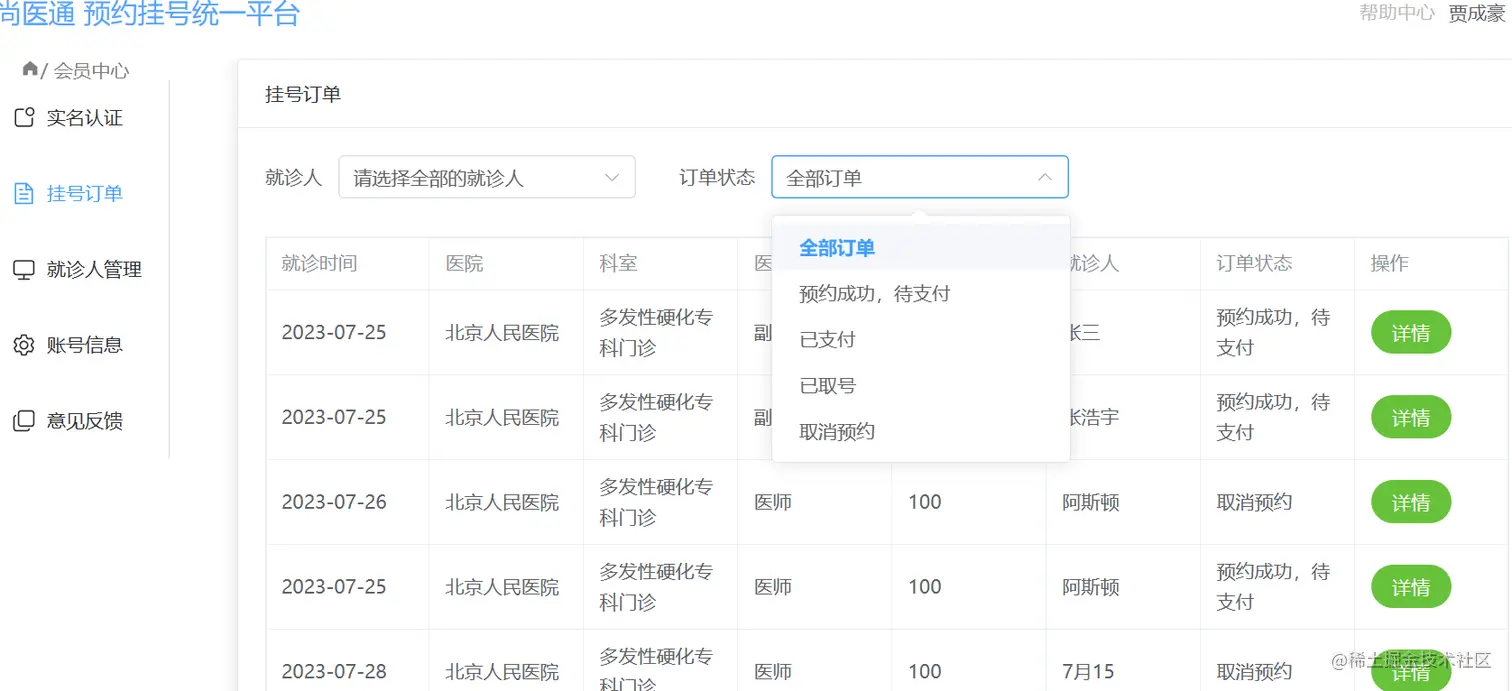Choose 预约成功，待支付 option
1512x691 pixels.
(x=921, y=294)
